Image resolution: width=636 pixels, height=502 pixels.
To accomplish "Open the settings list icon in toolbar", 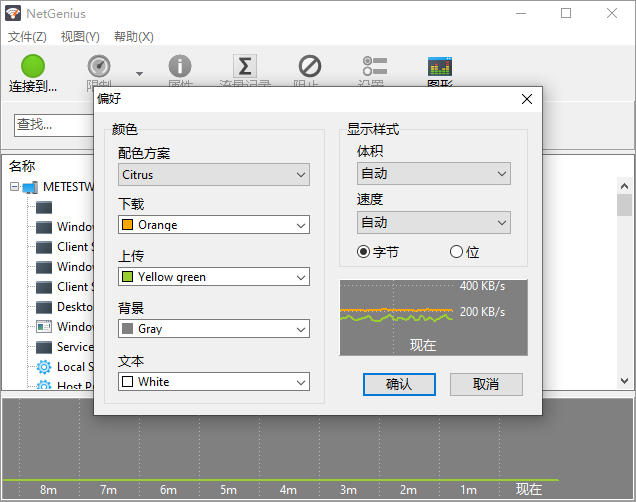I will pos(375,66).
